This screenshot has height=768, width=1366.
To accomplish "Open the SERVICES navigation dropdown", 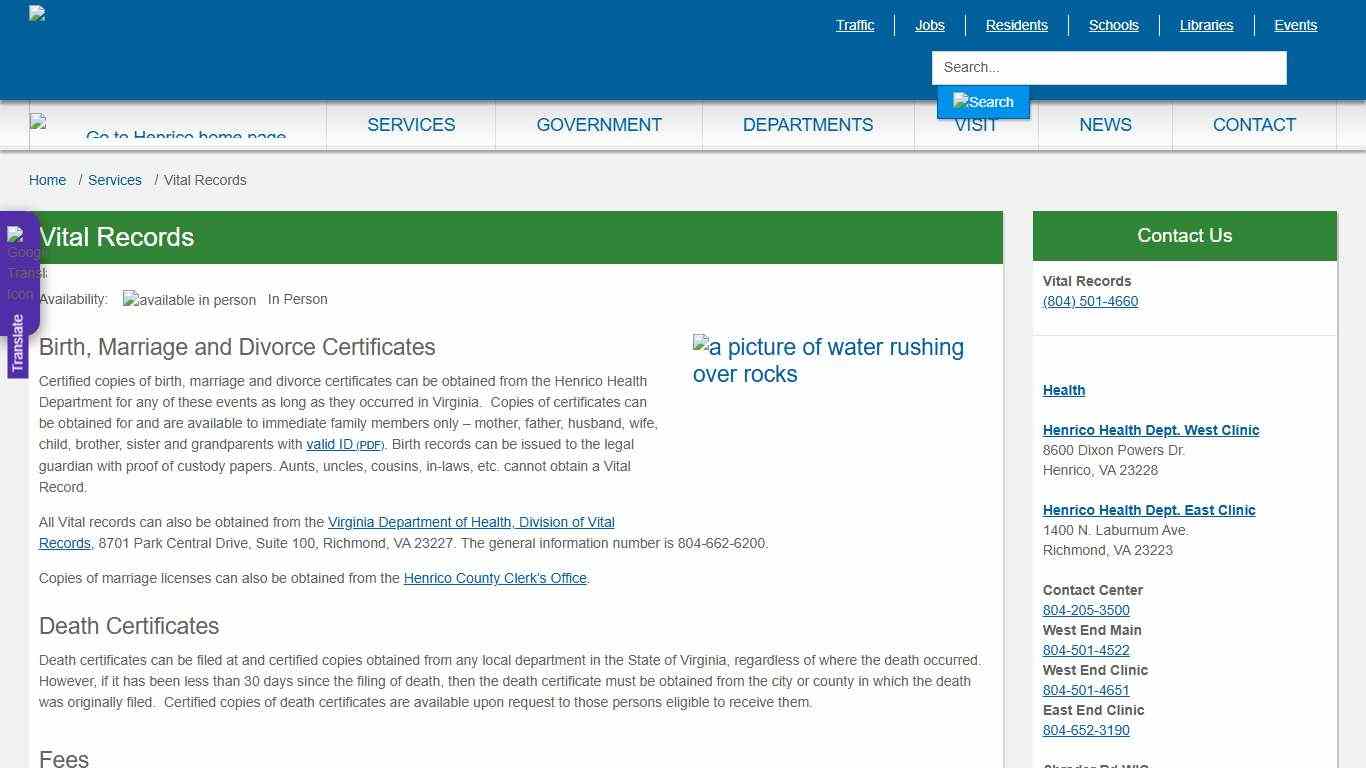I will point(410,125).
